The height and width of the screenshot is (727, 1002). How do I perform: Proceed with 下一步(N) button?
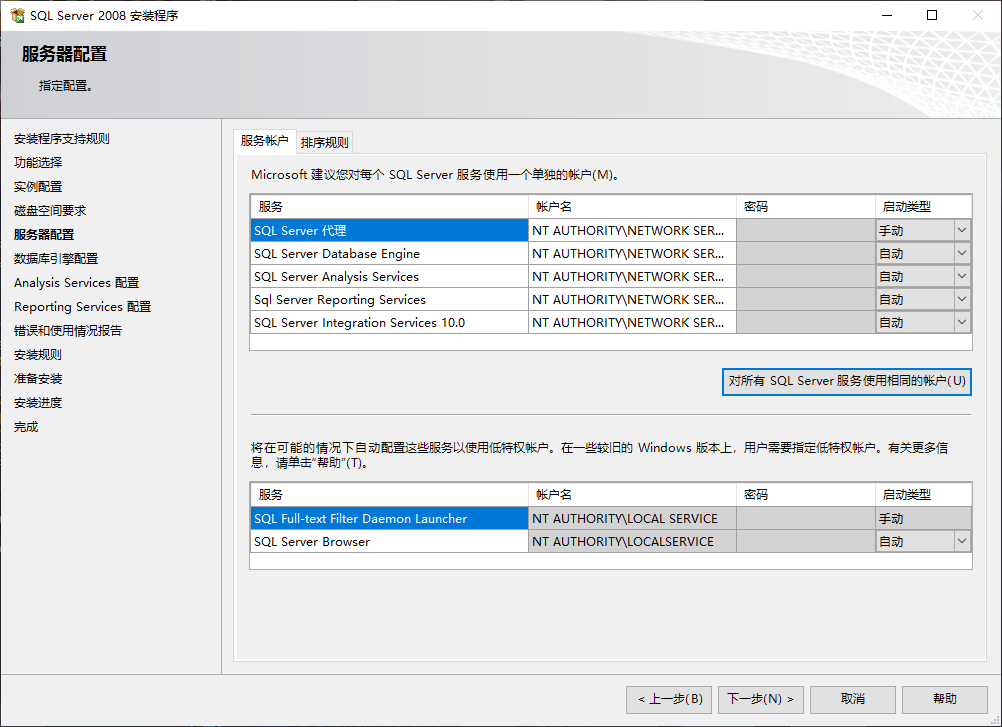coord(761,700)
